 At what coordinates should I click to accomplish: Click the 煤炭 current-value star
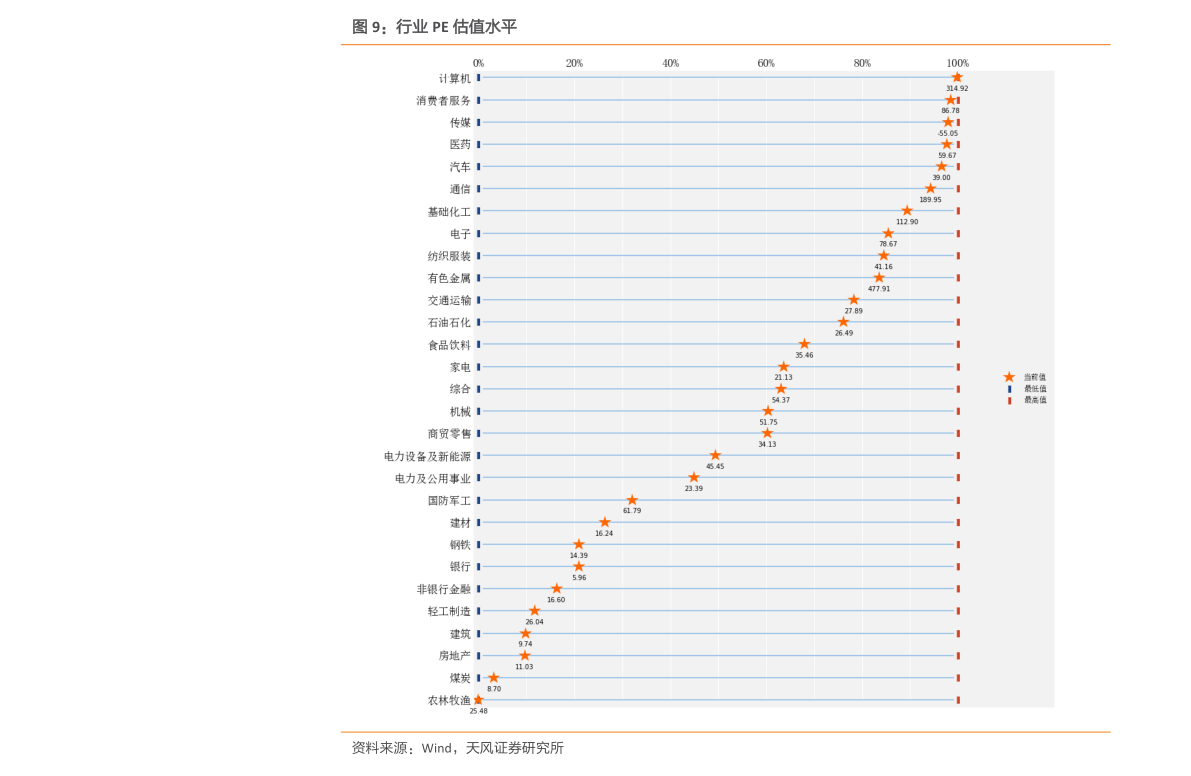(x=493, y=678)
